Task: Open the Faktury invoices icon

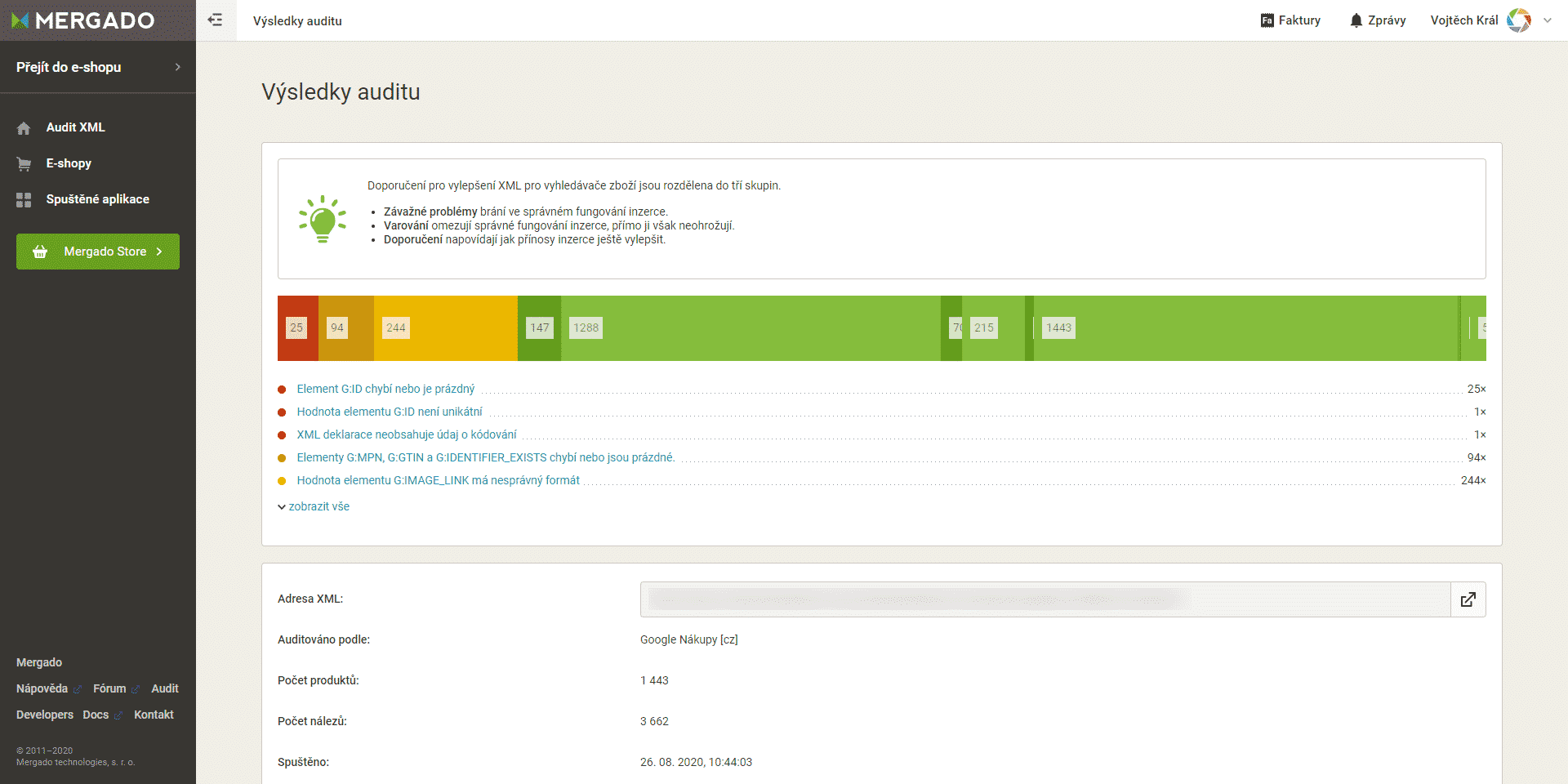Action: 1267,20
